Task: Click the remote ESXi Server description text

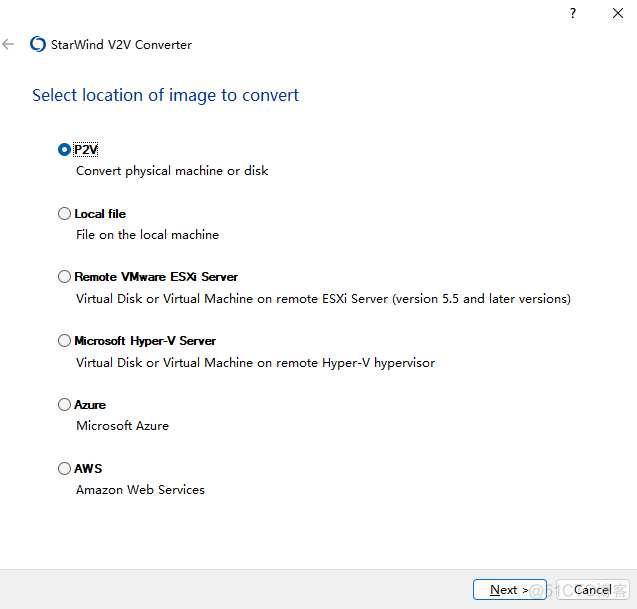Action: [x=323, y=299]
